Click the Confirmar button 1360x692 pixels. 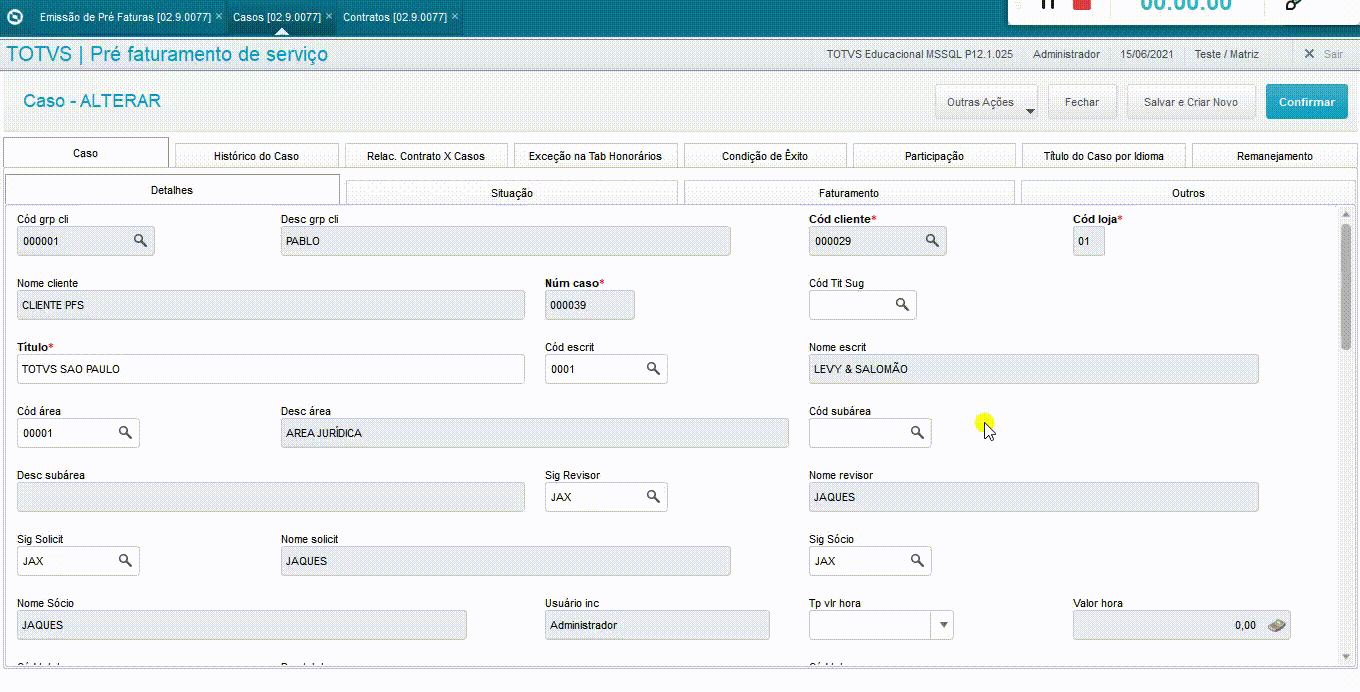coord(1306,102)
